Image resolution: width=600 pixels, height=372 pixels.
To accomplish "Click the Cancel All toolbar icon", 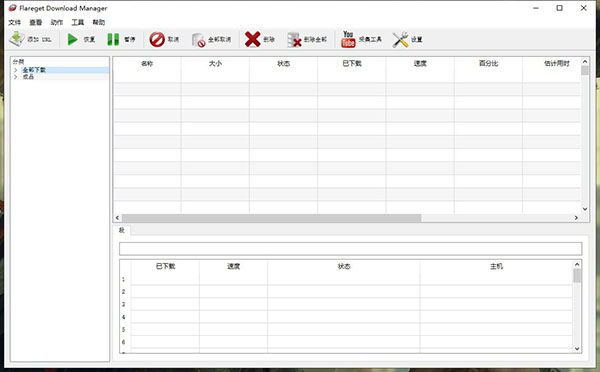I will tap(198, 39).
